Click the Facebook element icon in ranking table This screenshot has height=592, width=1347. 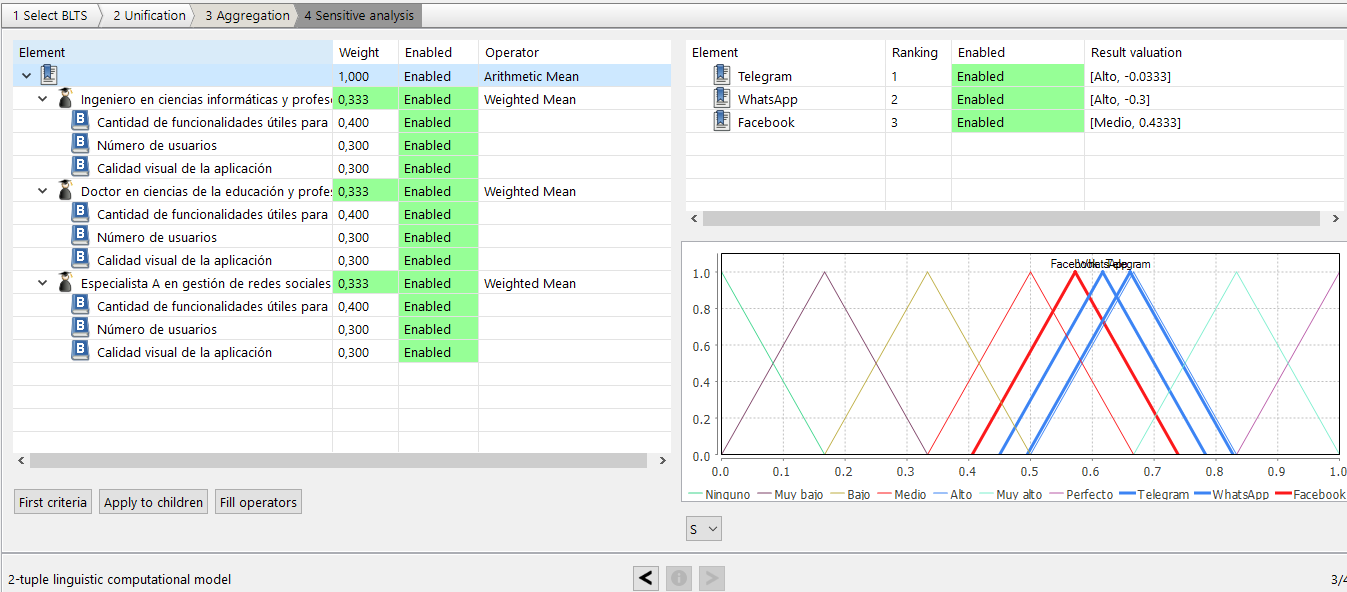pos(722,122)
